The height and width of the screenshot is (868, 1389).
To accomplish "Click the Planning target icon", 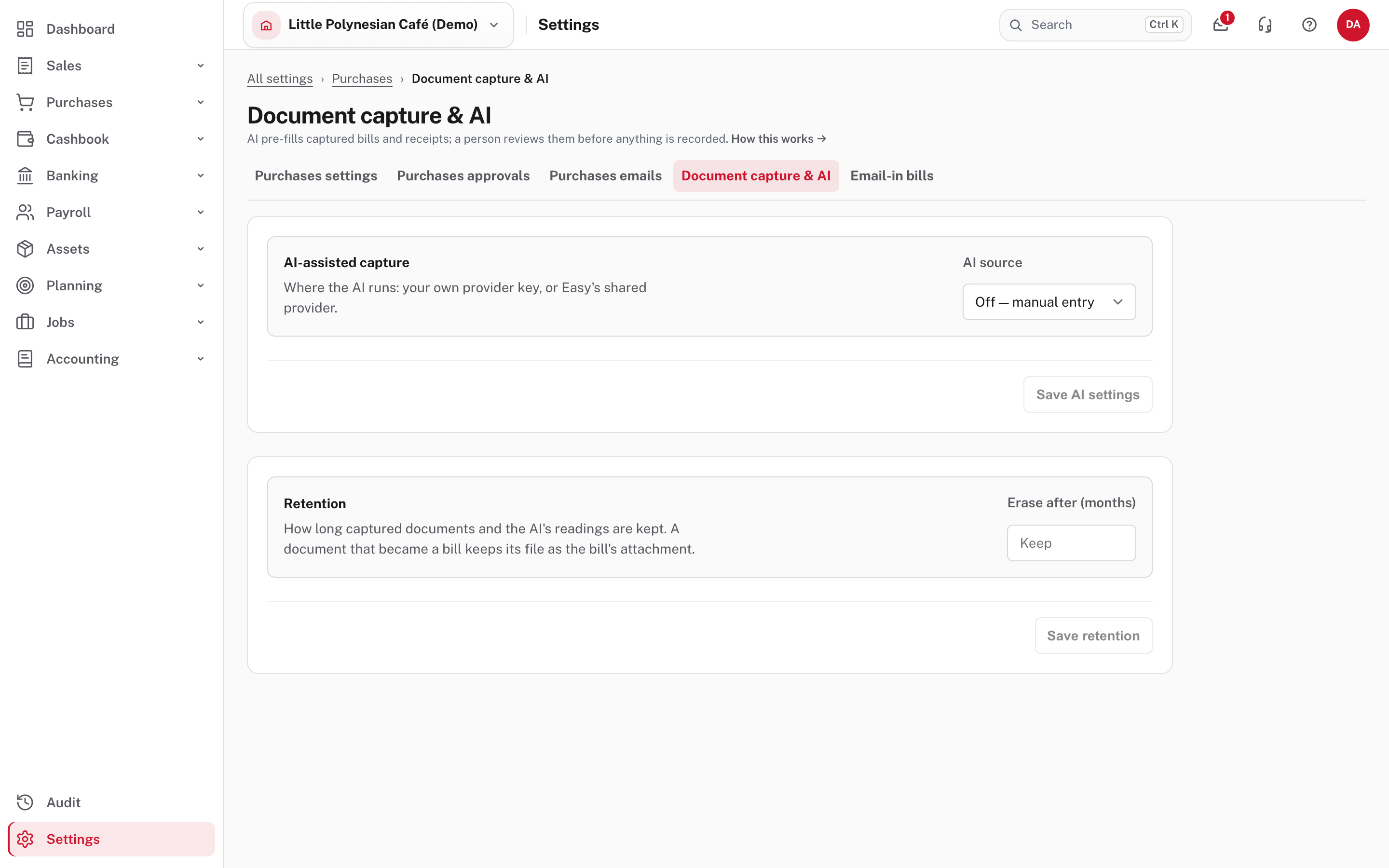I will [25, 286].
